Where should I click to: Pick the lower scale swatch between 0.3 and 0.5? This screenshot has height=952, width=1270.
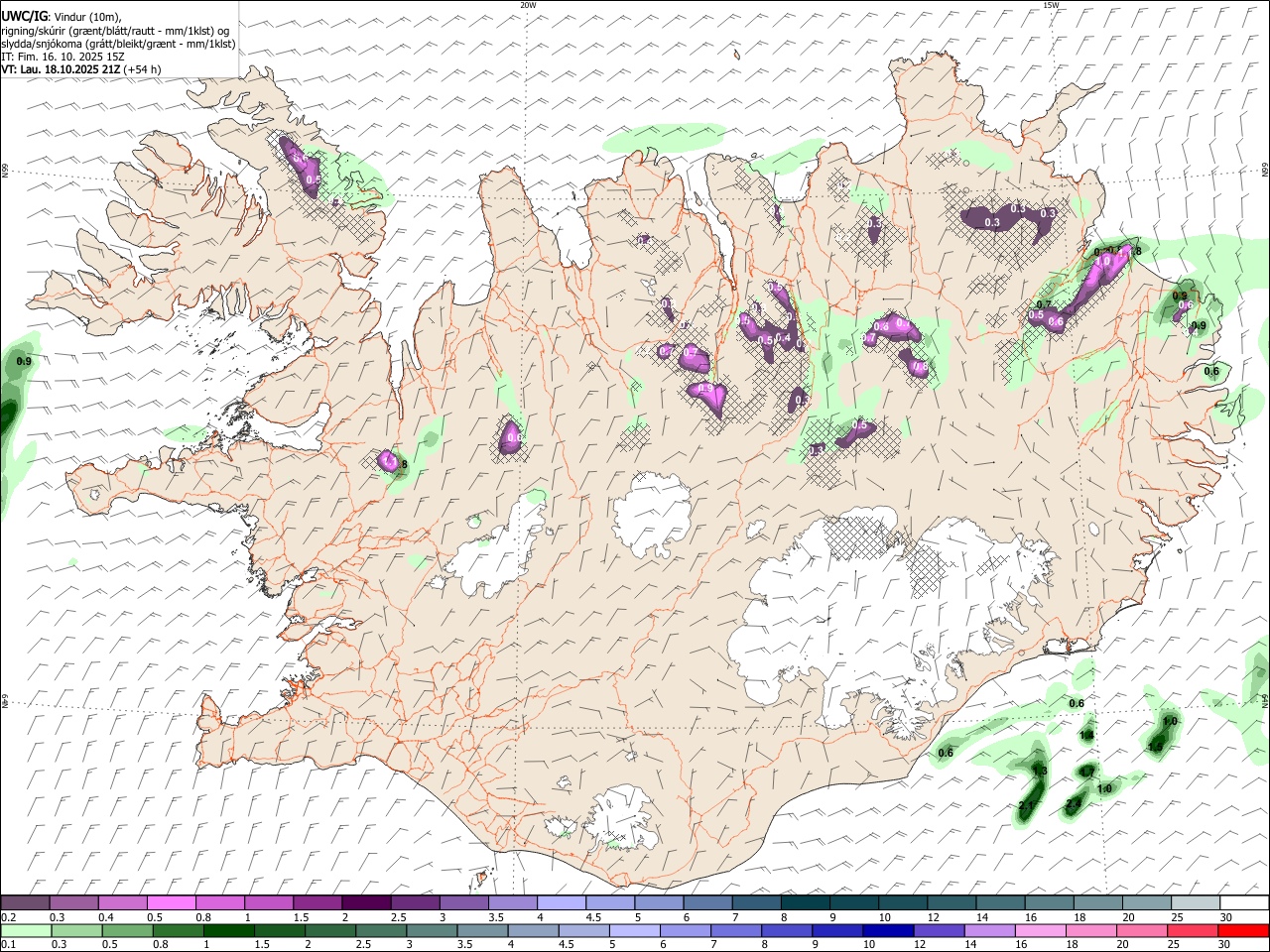pyautogui.click(x=76, y=930)
